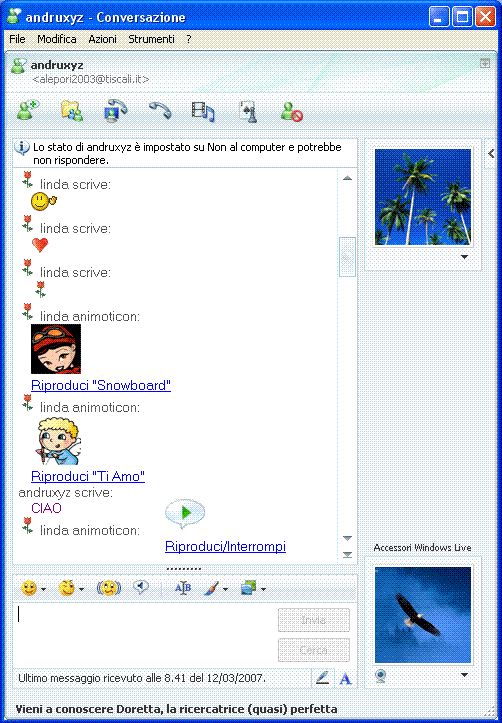Toggle handwriting mode with the pen icon
Image resolution: width=502 pixels, height=723 pixels.
[323, 678]
